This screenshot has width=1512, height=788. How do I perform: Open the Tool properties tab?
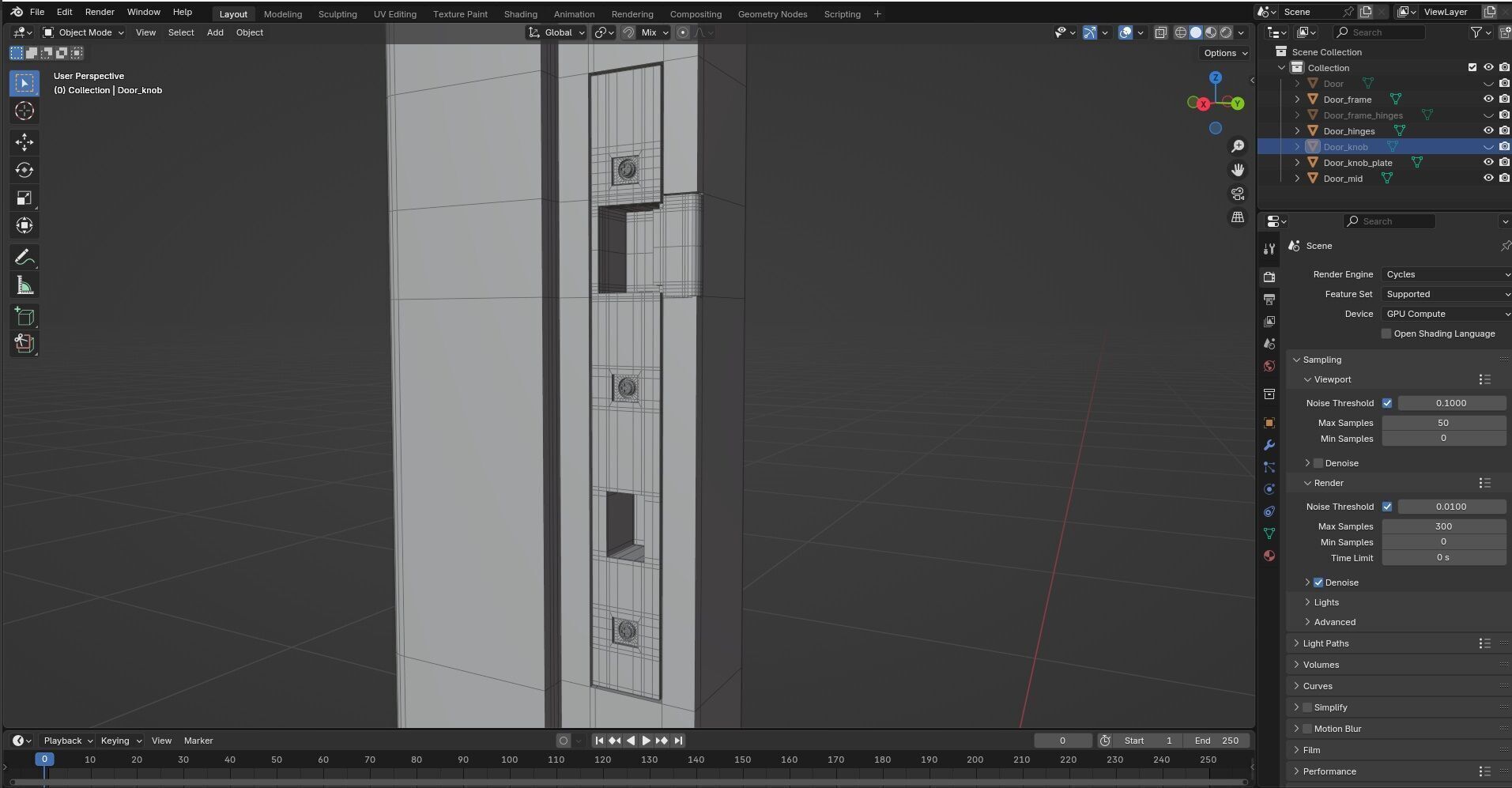click(1269, 249)
